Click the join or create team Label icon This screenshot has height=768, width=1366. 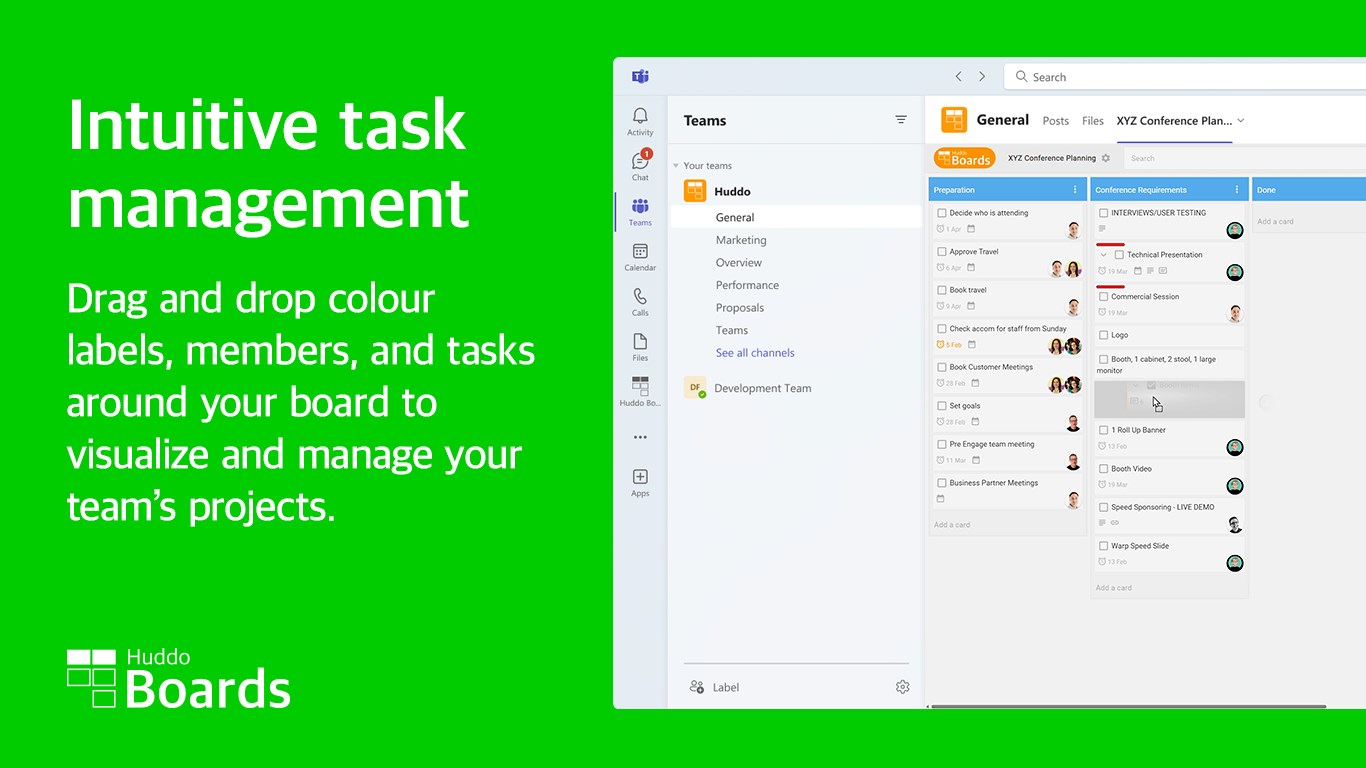tap(697, 687)
